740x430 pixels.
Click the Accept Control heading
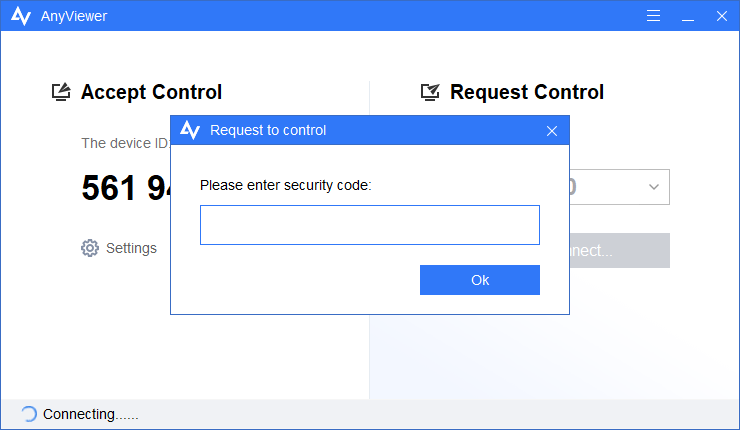coord(151,92)
